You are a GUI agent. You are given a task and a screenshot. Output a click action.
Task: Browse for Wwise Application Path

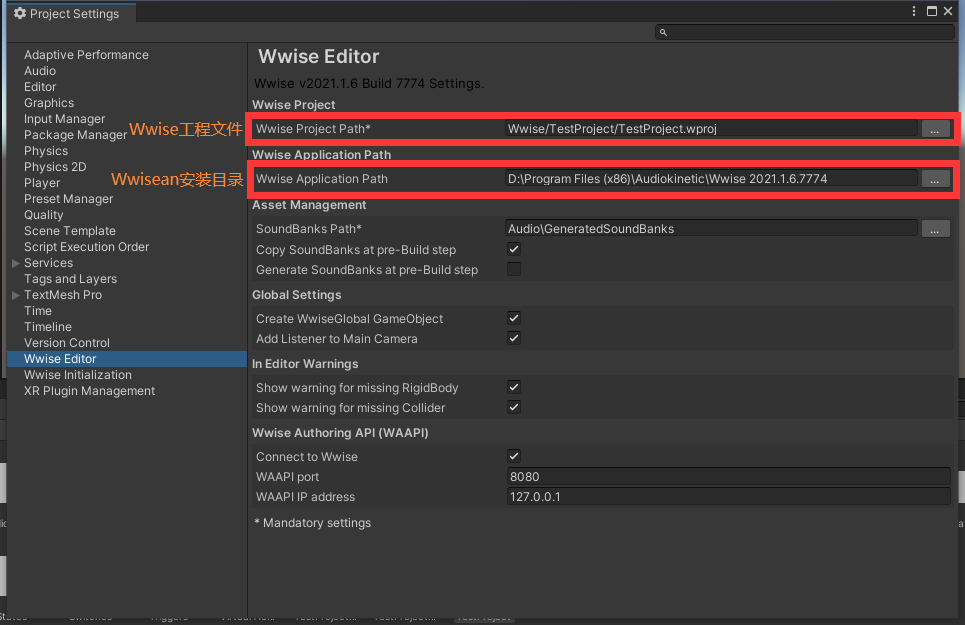935,179
